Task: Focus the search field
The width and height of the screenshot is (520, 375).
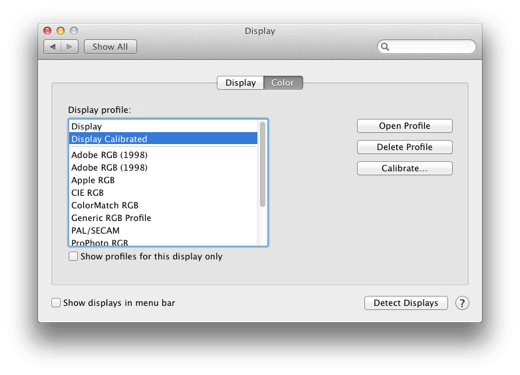Action: 427,47
